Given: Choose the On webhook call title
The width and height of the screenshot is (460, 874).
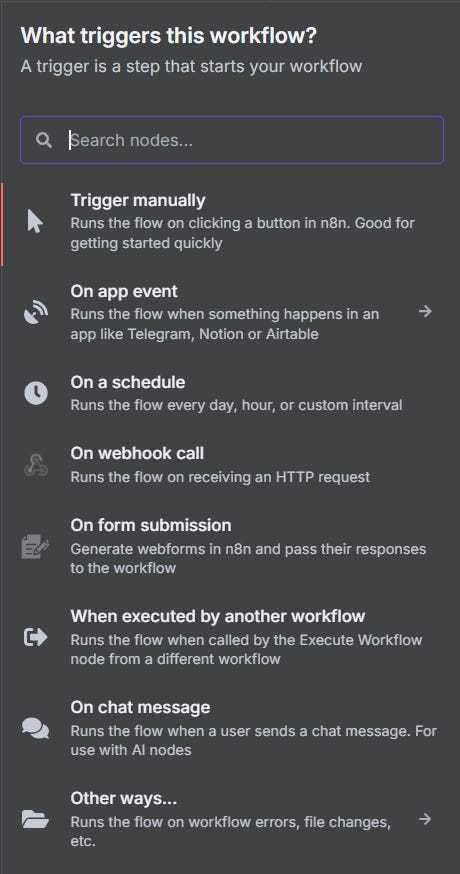Looking at the screenshot, I should (x=137, y=453).
